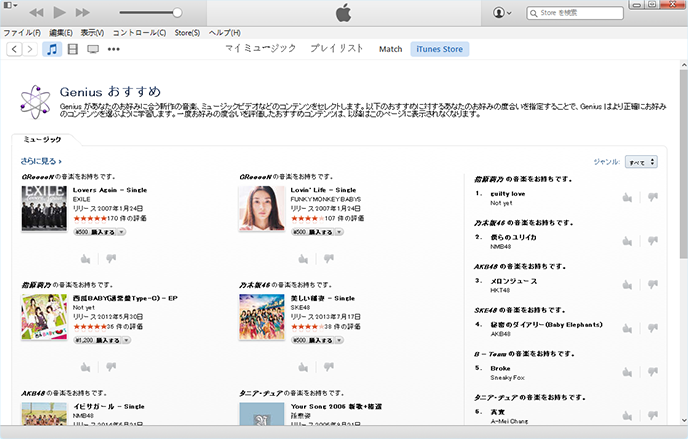
Task: Click the Store search field
Action: [575, 13]
